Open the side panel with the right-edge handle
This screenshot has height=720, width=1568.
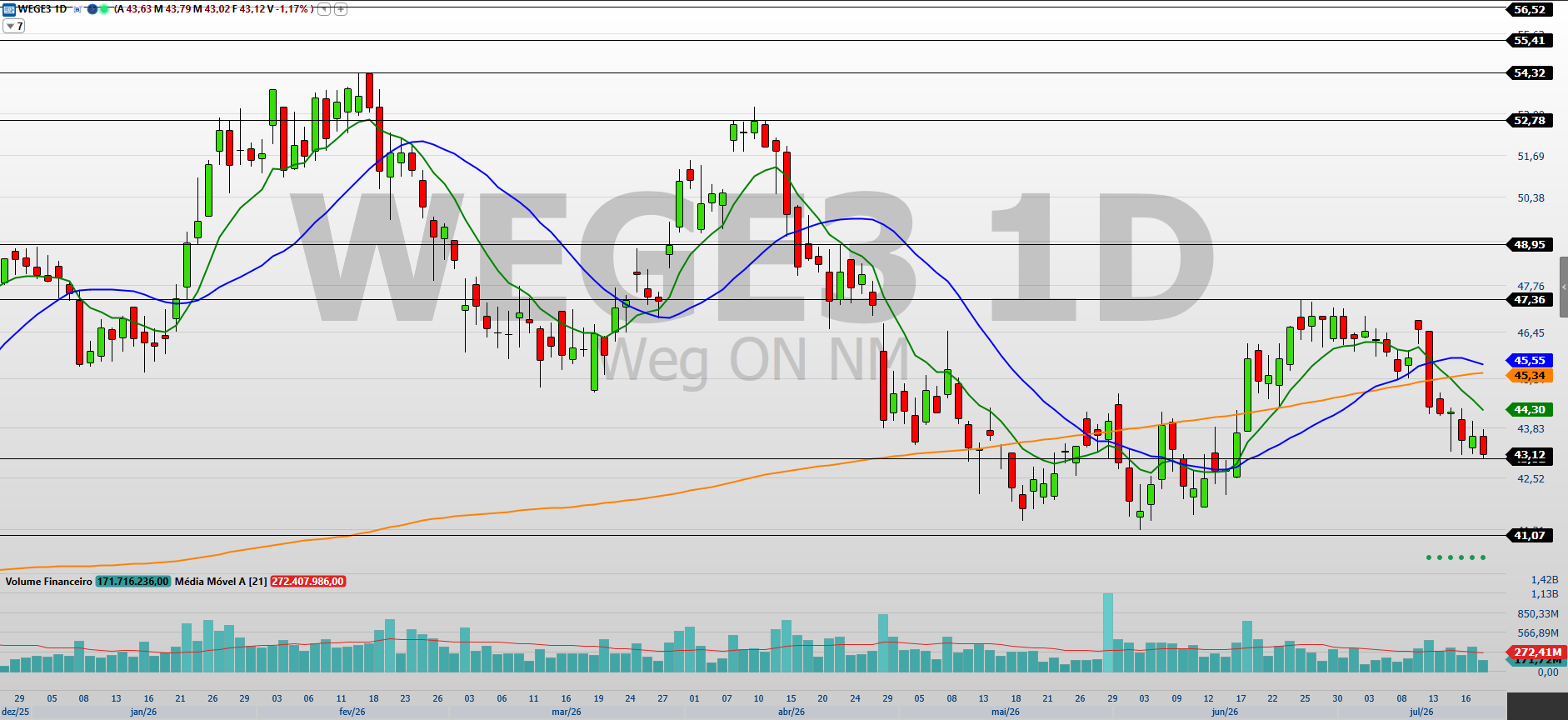click(x=1564, y=287)
